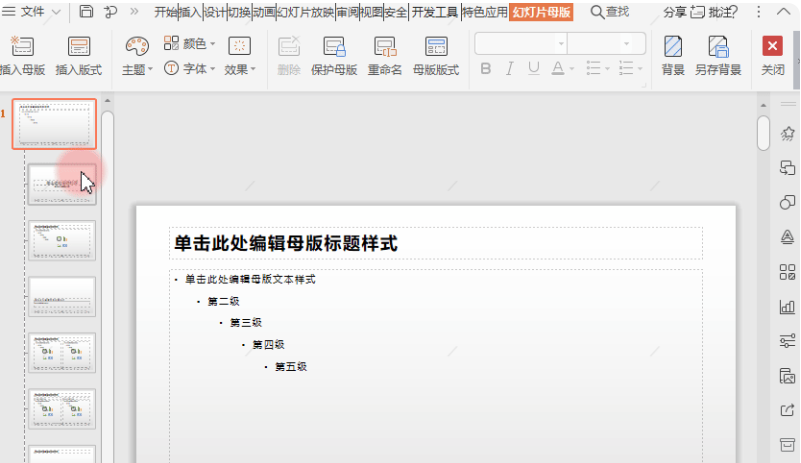Toggle Underline formatting
Image resolution: width=801 pixels, height=463 pixels.
(x=533, y=68)
